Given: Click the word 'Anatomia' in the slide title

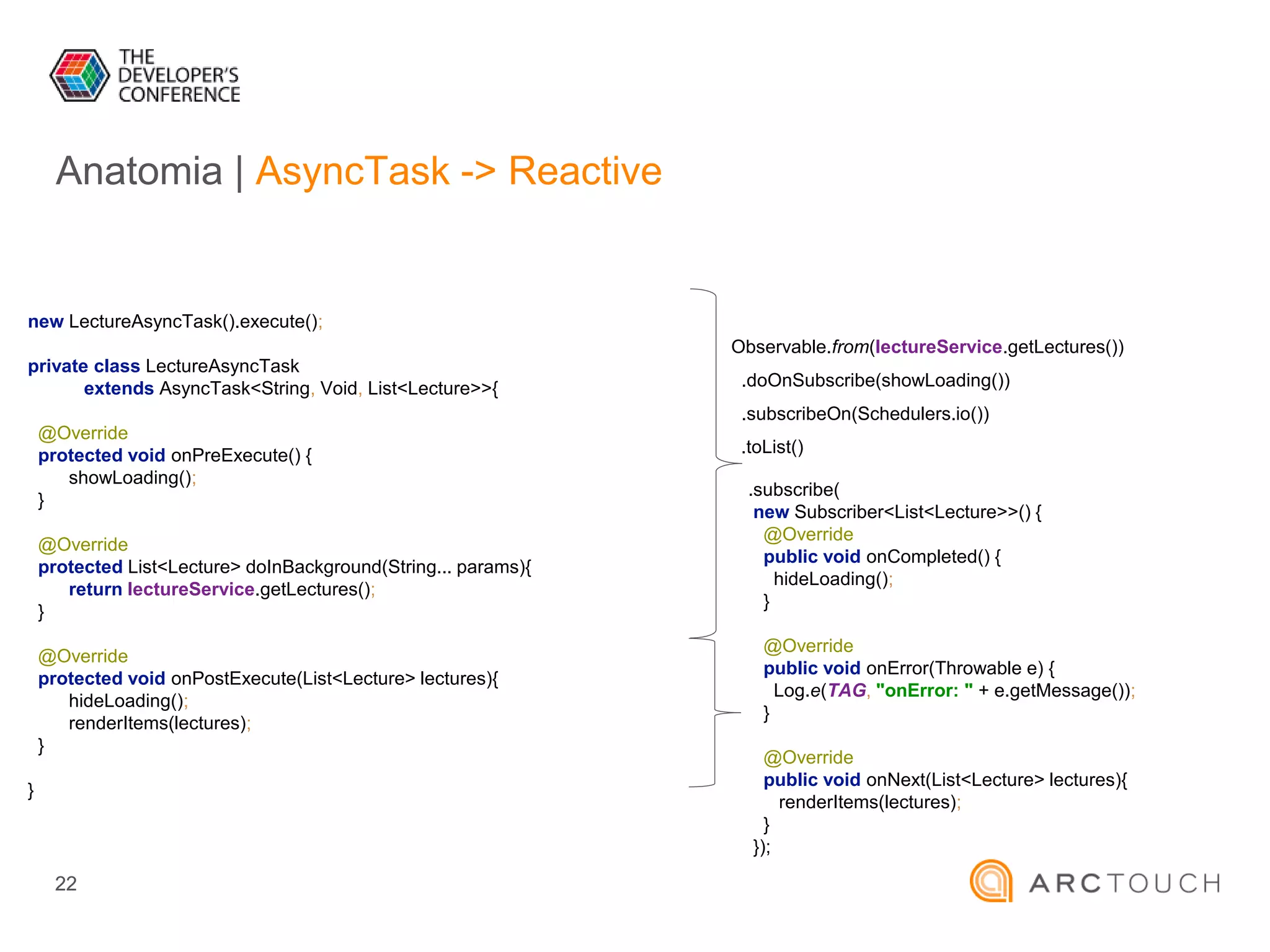Looking at the screenshot, I should pyautogui.click(x=139, y=170).
